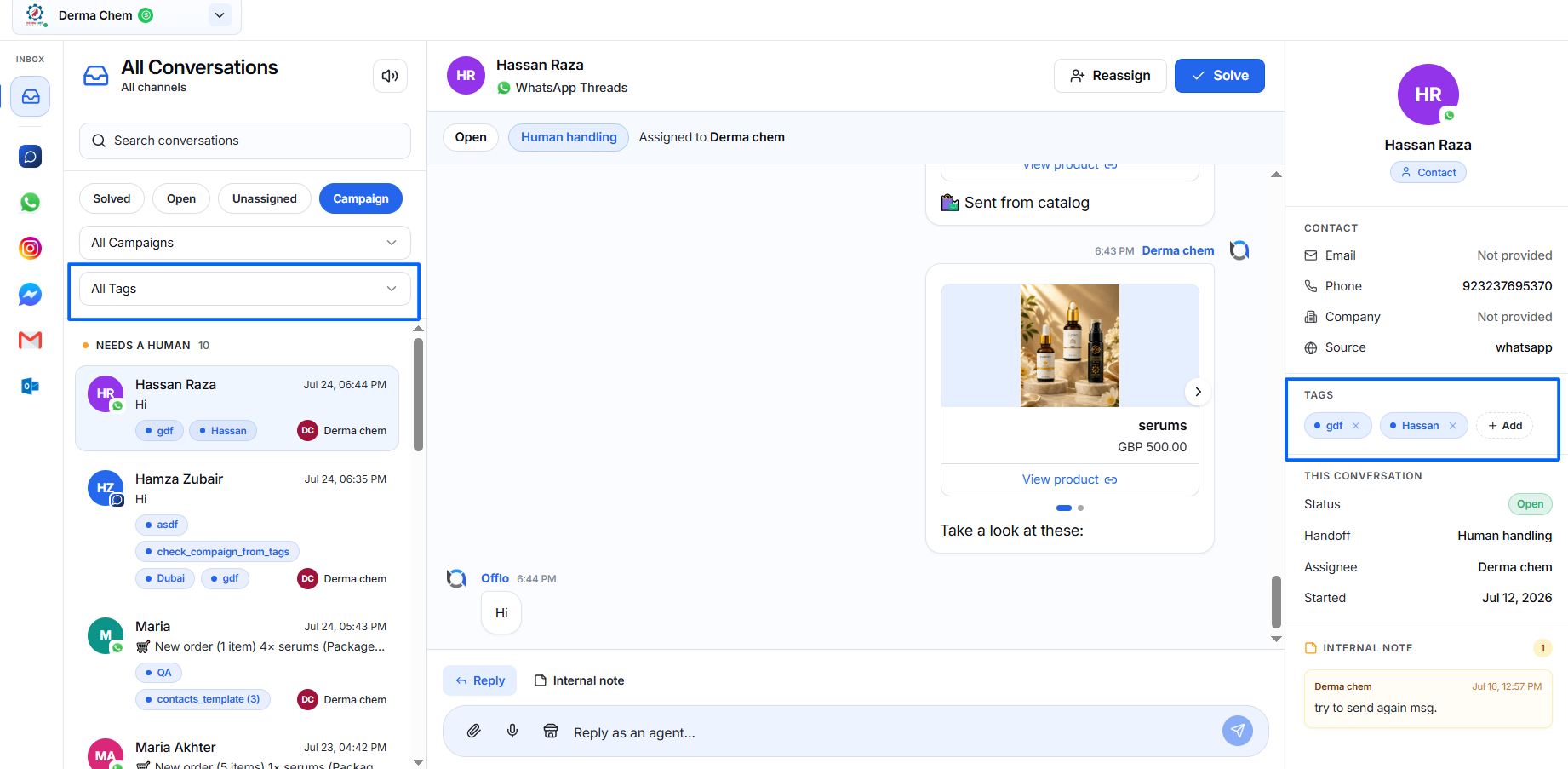The width and height of the screenshot is (1568, 769).
Task: Click the attach file paperclip icon
Action: (x=474, y=731)
